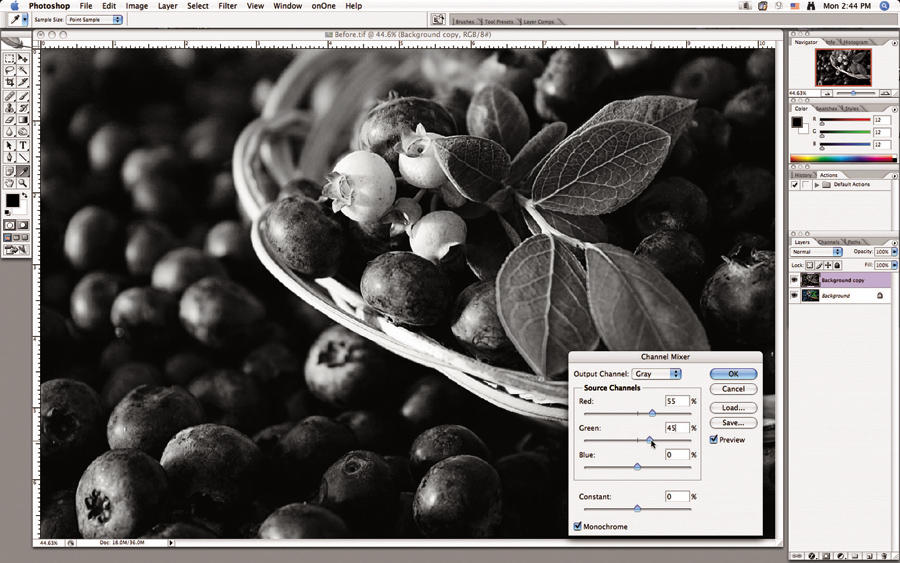Image resolution: width=900 pixels, height=563 pixels.
Task: Hide the Background copy layer
Action: [794, 280]
